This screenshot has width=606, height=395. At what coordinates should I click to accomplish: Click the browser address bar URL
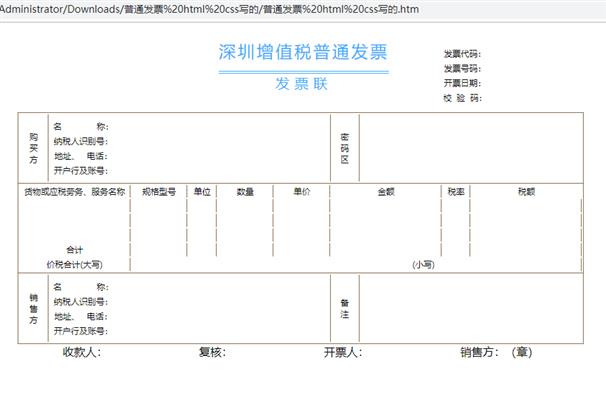(x=209, y=9)
